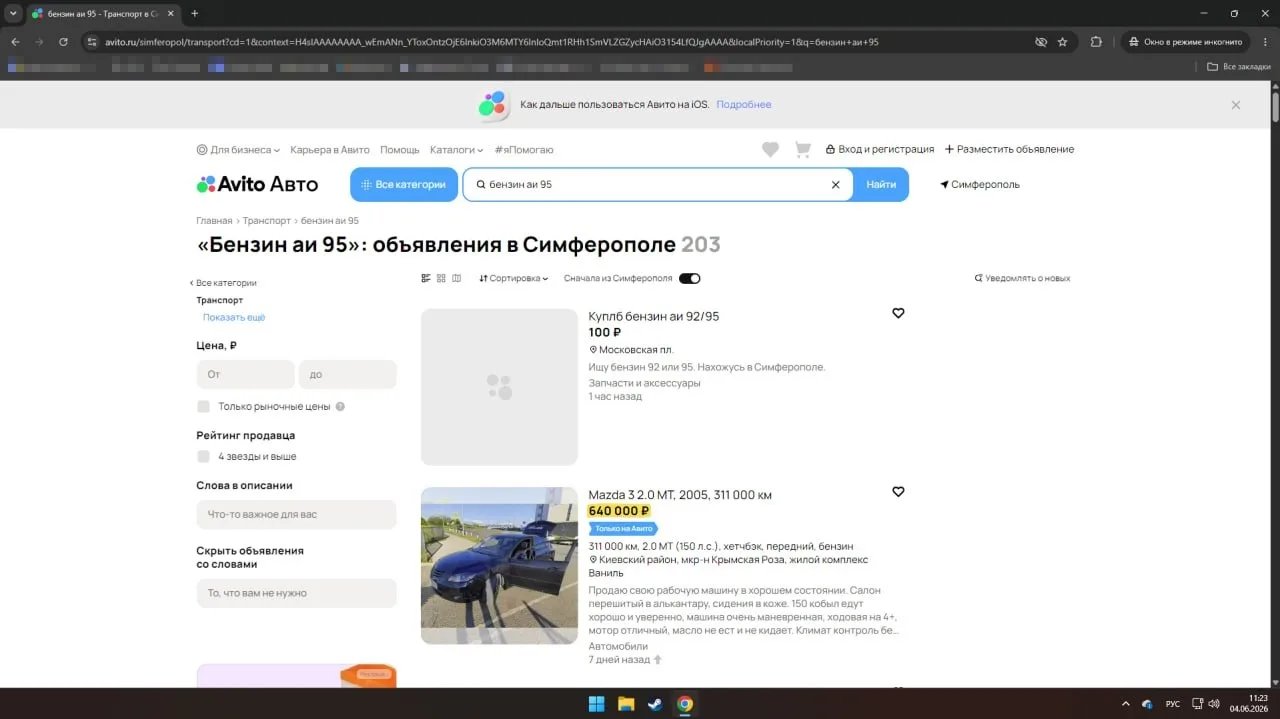Image resolution: width=1280 pixels, height=719 pixels.
Task: Reload the page
Action: coord(63,42)
